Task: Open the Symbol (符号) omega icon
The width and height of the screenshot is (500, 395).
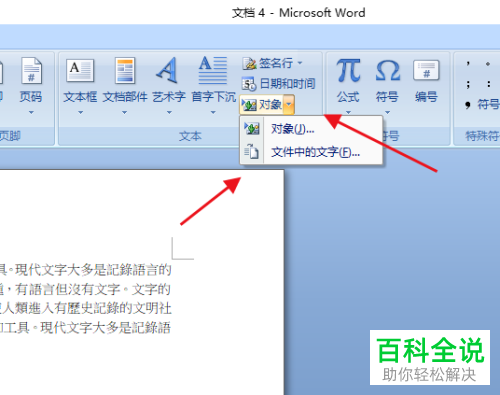Action: point(387,70)
